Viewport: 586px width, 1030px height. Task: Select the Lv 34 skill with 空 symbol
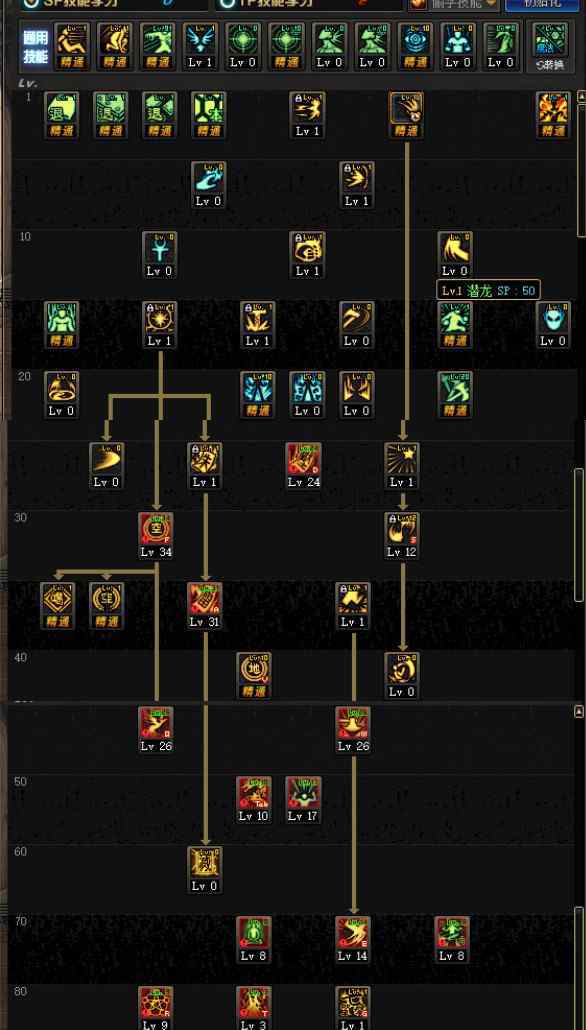(x=156, y=529)
